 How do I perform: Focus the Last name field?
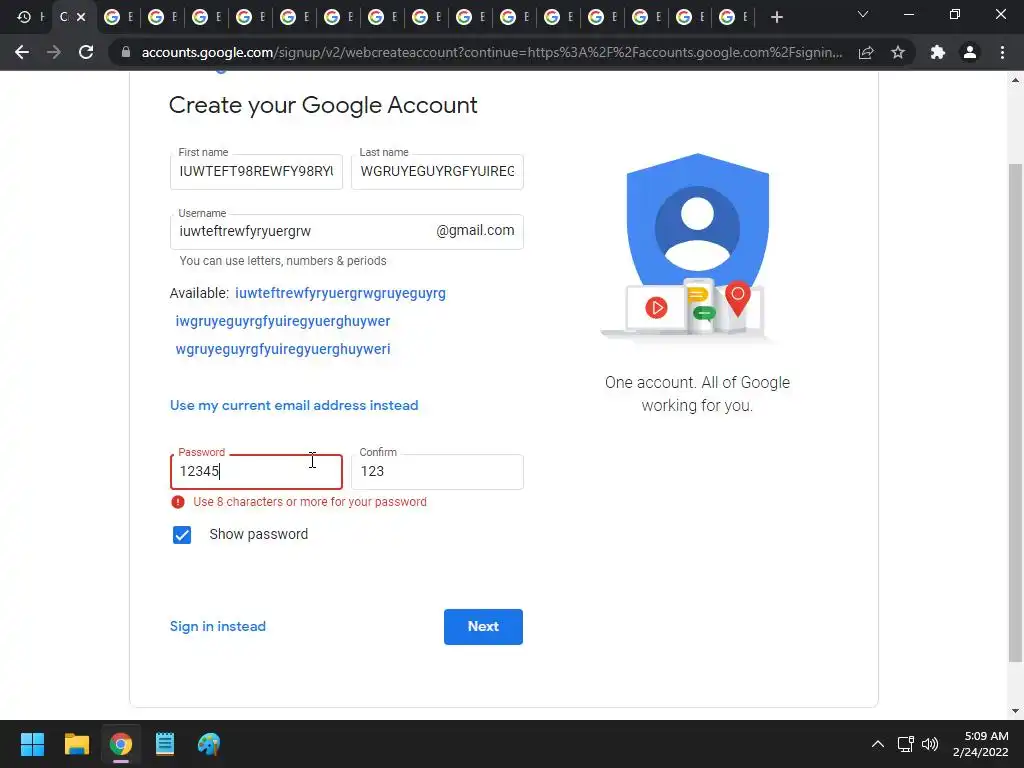click(x=437, y=172)
